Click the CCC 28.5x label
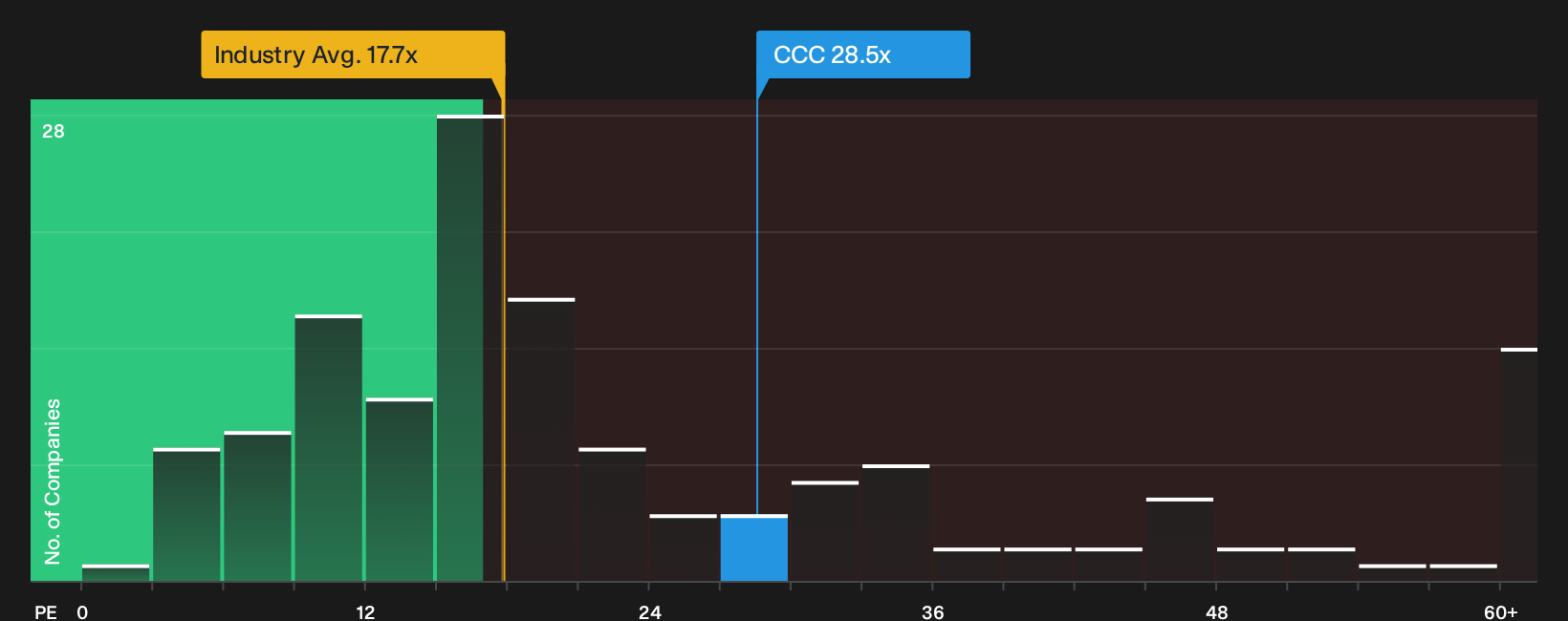Viewport: 1568px width, 621px height. click(x=862, y=54)
